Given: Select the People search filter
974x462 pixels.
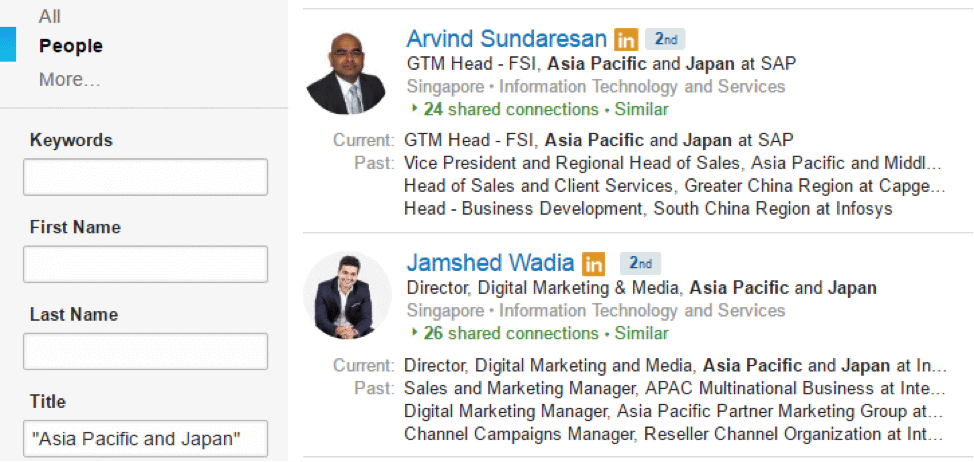Looking at the screenshot, I should pyautogui.click(x=70, y=46).
